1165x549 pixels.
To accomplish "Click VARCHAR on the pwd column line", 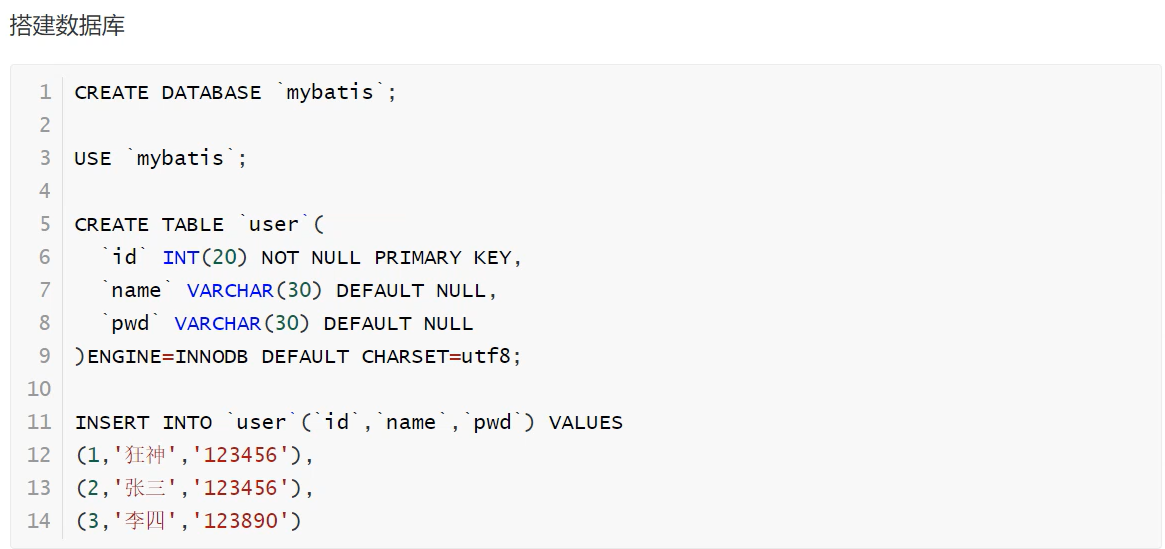I will pos(217,324).
